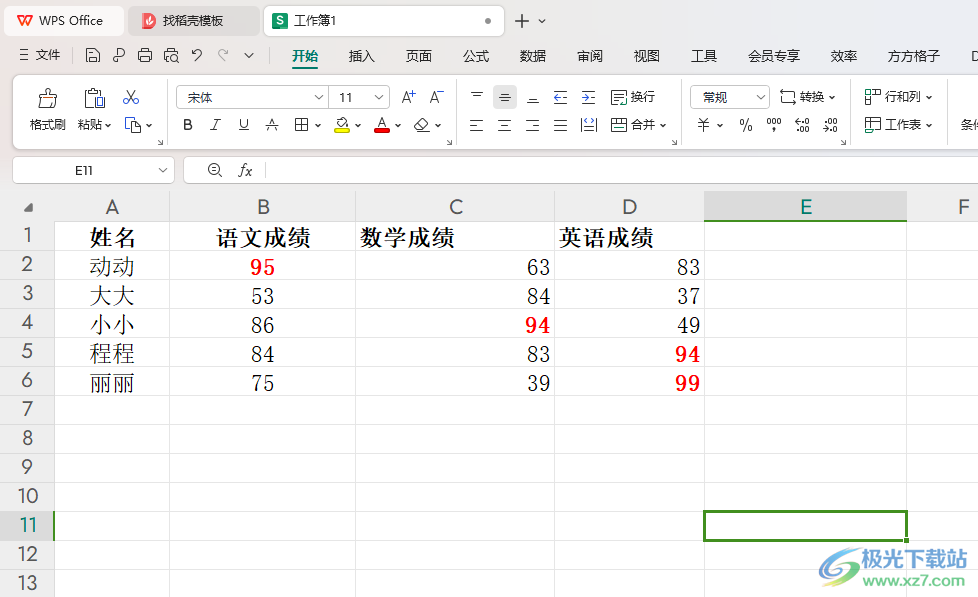Switch to 页面 Page tab

pos(419,56)
